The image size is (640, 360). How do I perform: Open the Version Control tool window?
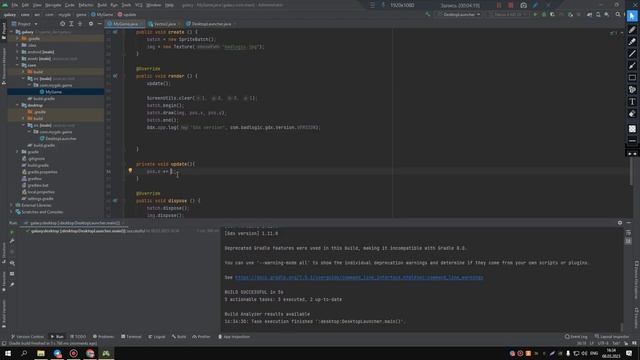(27, 337)
